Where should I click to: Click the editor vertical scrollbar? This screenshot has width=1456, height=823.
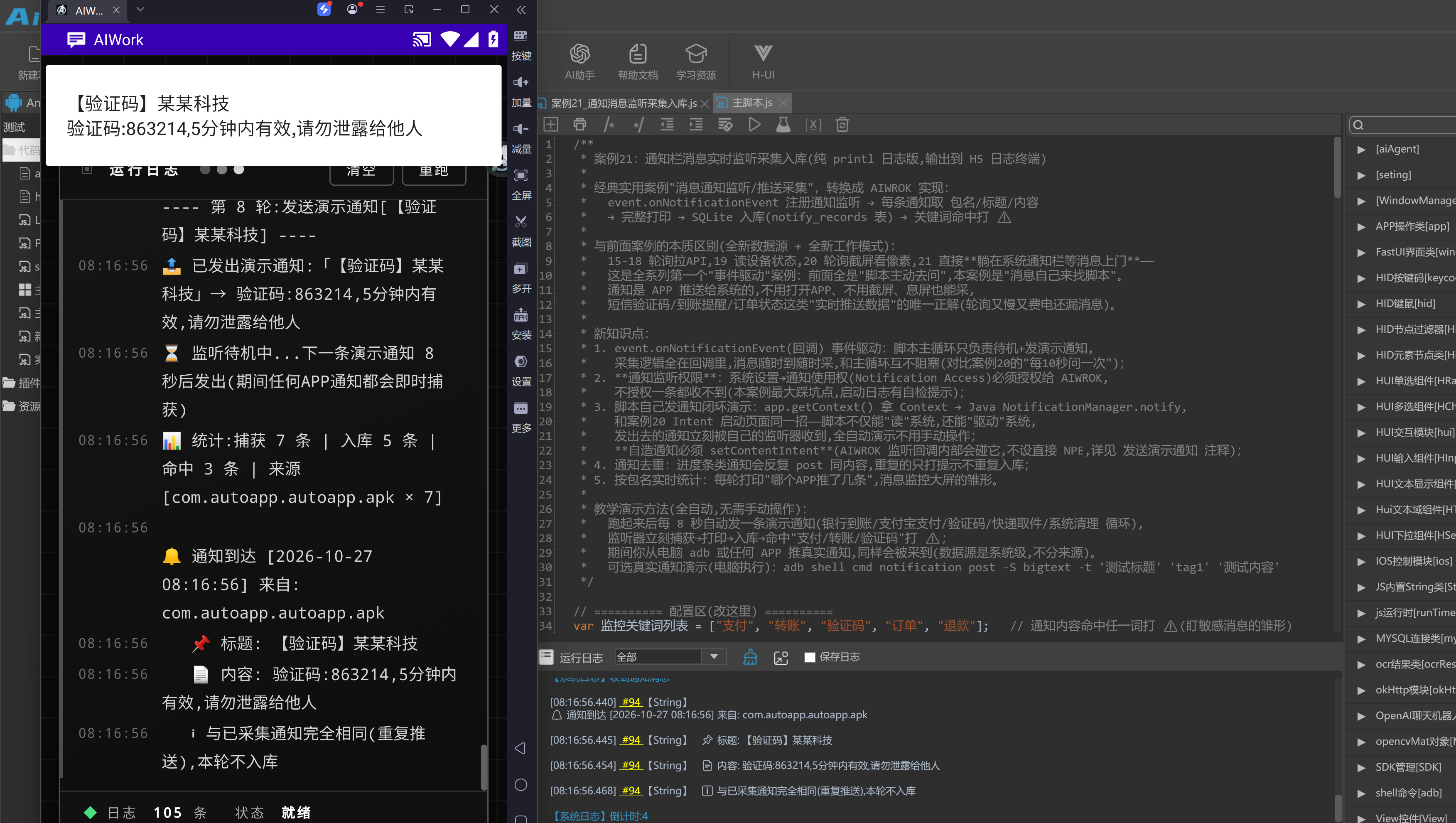[x=1337, y=167]
